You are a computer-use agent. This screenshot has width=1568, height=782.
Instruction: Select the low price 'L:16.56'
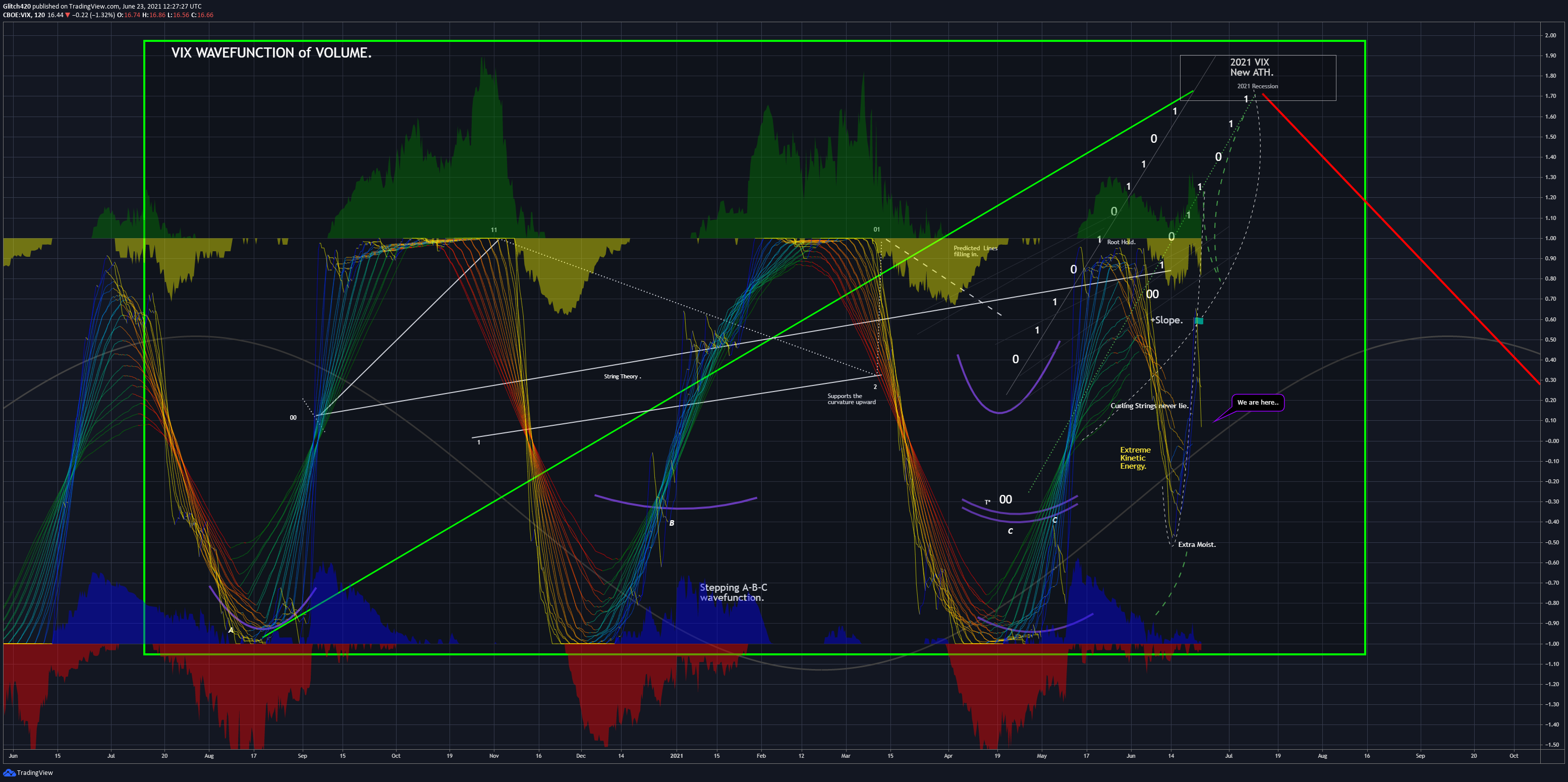[x=179, y=15]
